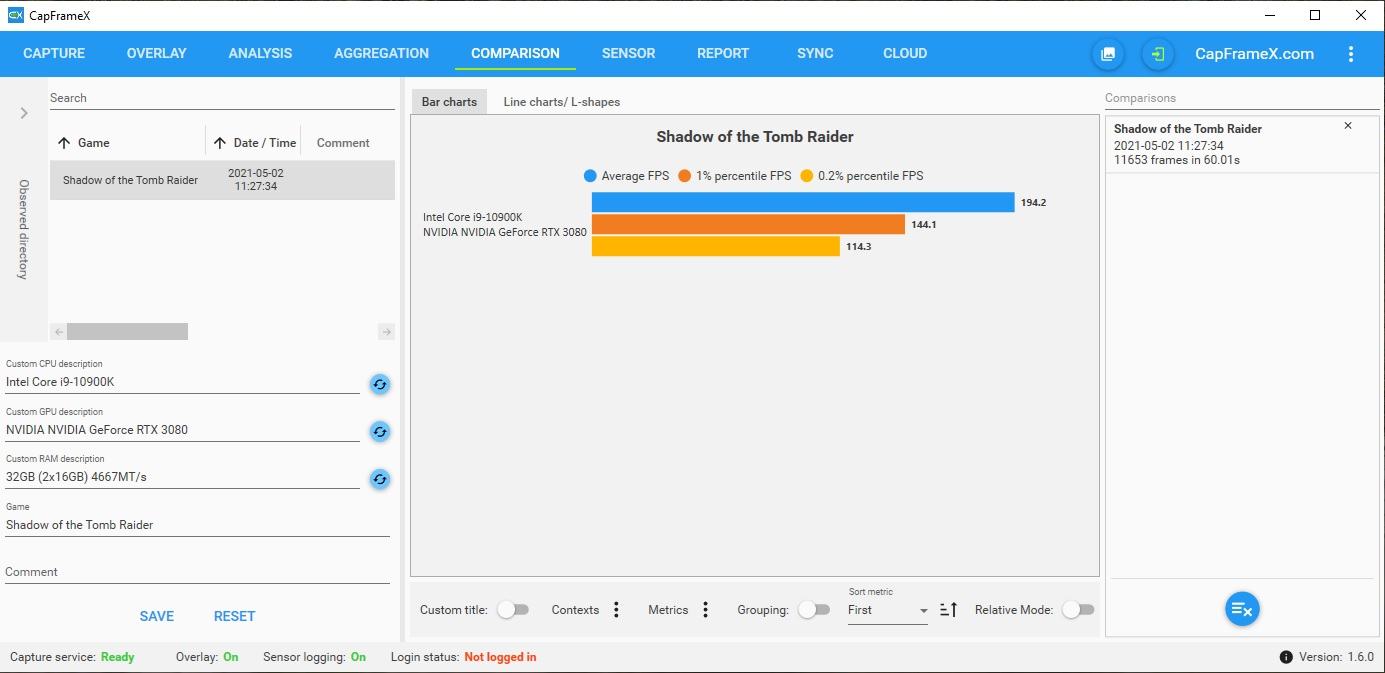Screen dimensions: 1385x673
Task: Focus the Search input field
Action: tap(222, 98)
